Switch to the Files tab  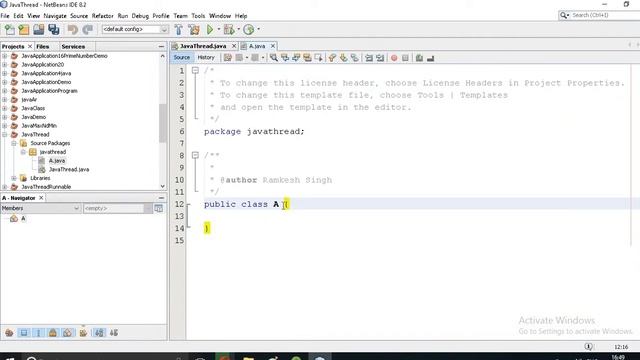[x=42, y=47]
